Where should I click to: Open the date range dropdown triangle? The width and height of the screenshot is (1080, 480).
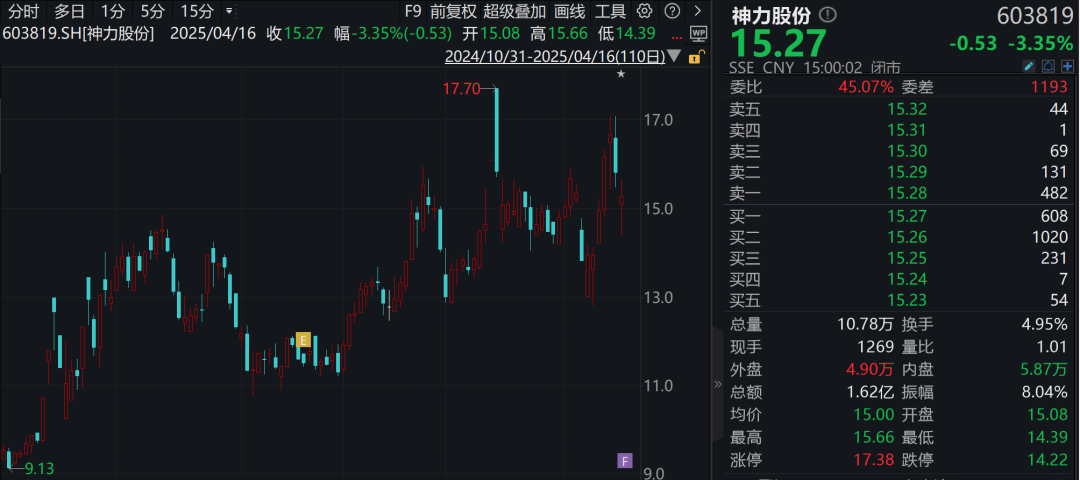[x=674, y=56]
